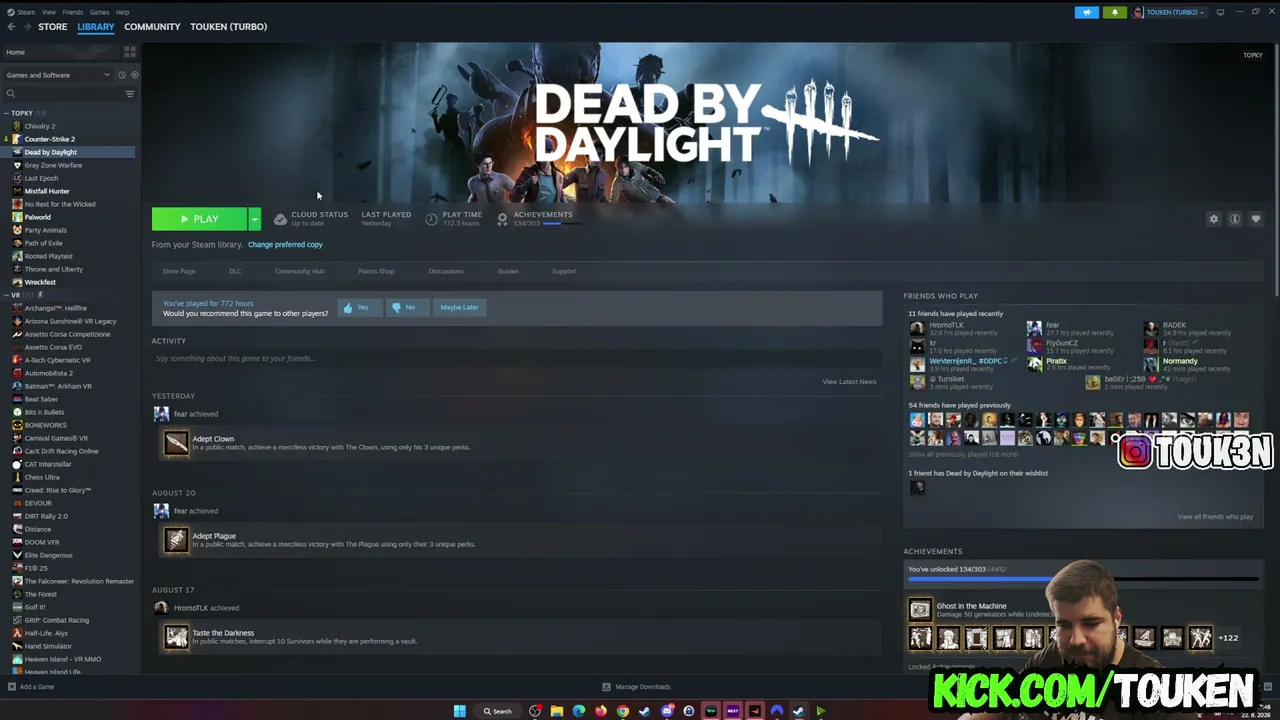Open the TOUKEN (TURBO) profile tab
This screenshot has width=1280, height=720.
click(229, 27)
